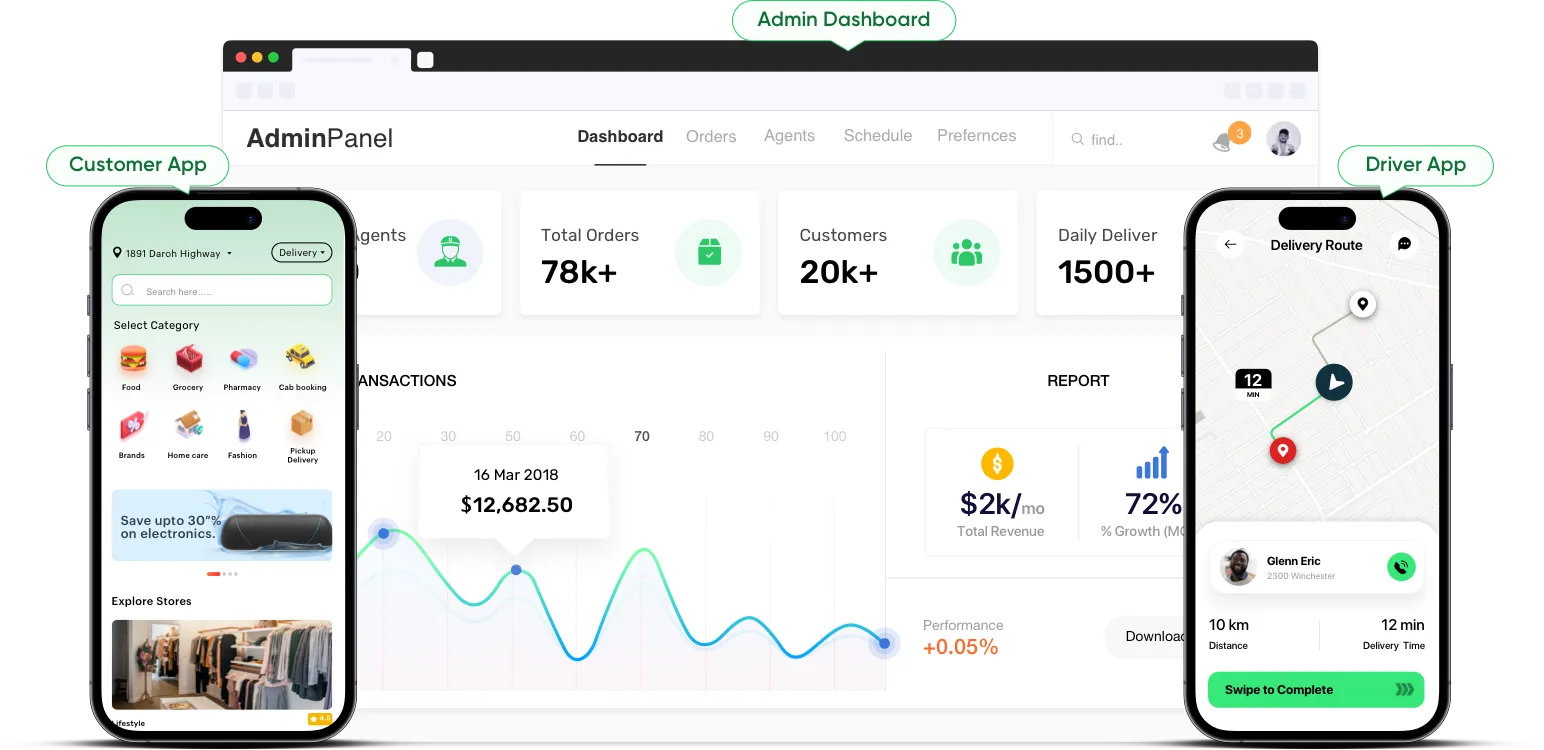The height and width of the screenshot is (750, 1544).
Task: Click the Total Orders box icon
Action: pos(708,253)
